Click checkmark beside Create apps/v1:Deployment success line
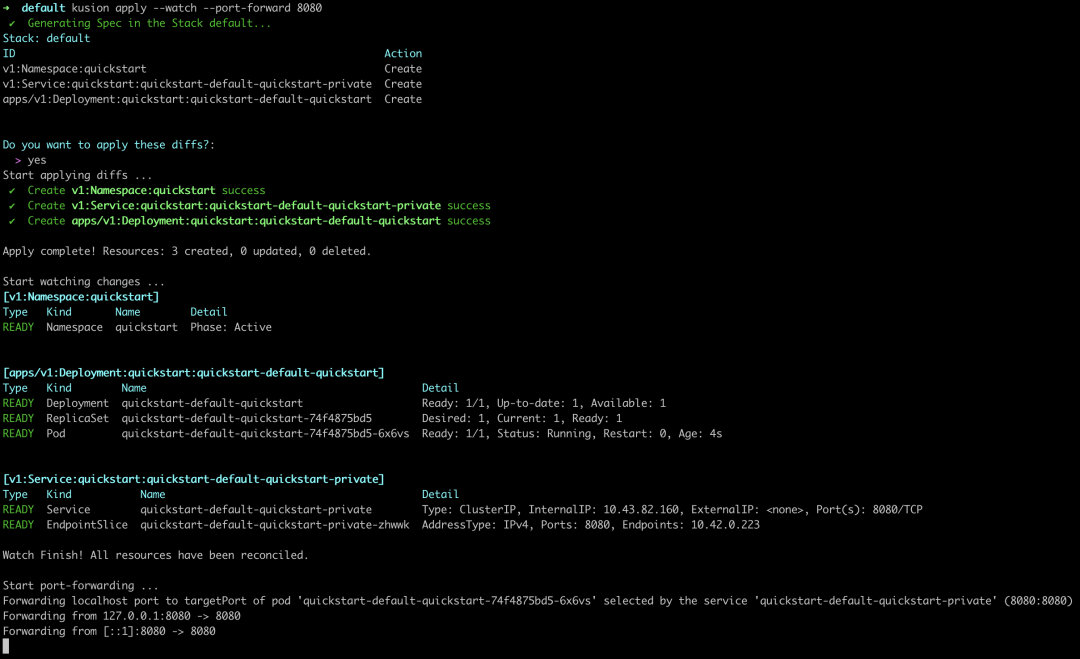The height and width of the screenshot is (659, 1080). (12, 221)
